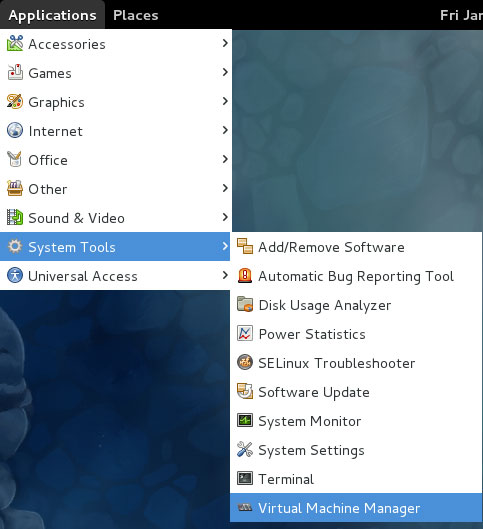Launch Add/Remove Software
The image size is (483, 529).
coord(356,247)
